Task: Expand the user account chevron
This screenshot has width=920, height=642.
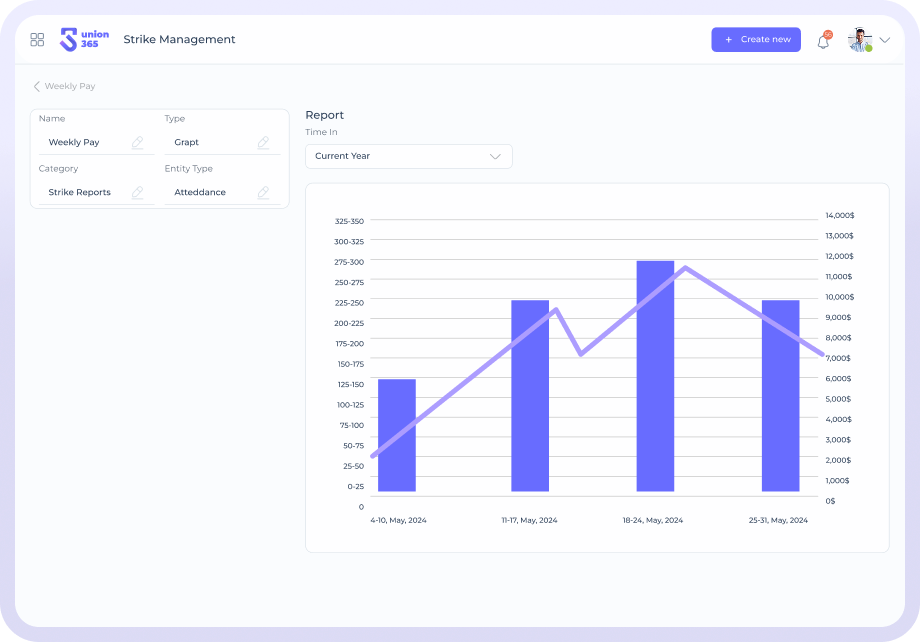Action: click(x=885, y=41)
